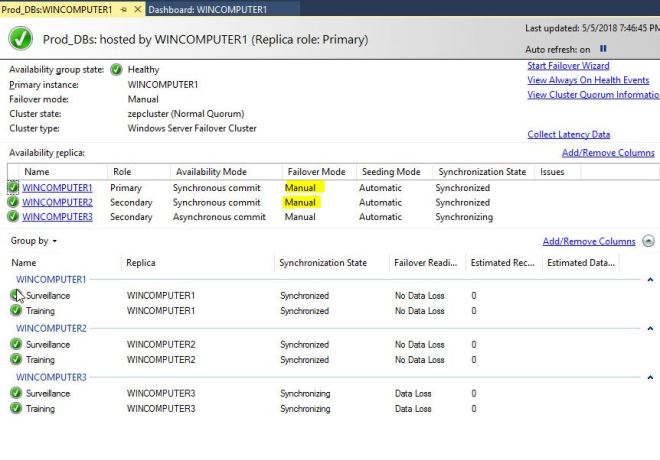Viewport: 660px width, 460px height.
Task: Click status icon of Surveillance under WINCOMPUTER2 group
Action: [16, 344]
